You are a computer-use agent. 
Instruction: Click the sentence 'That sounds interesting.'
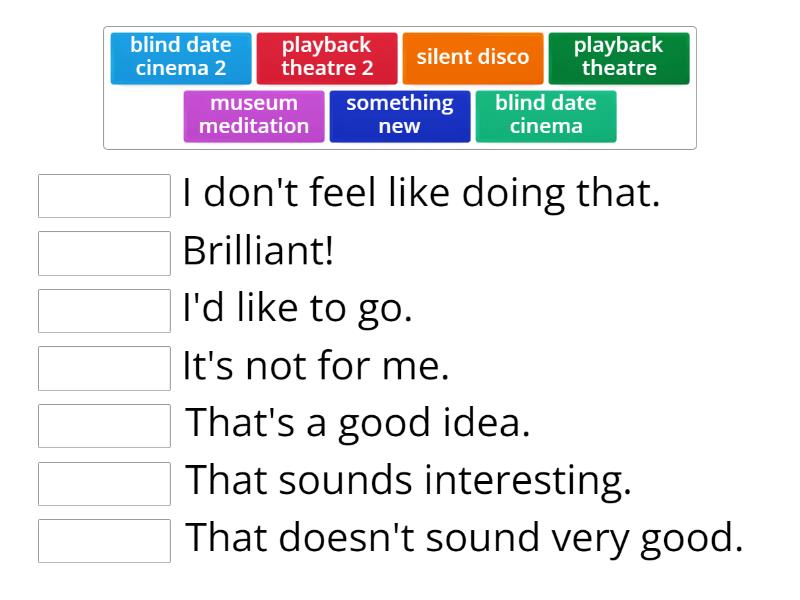(x=410, y=482)
